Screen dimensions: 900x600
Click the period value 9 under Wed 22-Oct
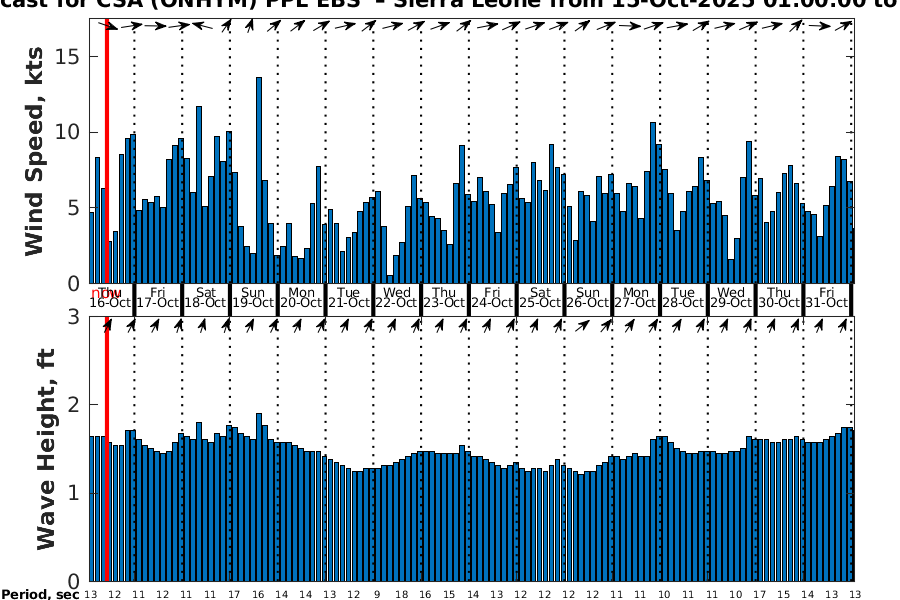377,595
